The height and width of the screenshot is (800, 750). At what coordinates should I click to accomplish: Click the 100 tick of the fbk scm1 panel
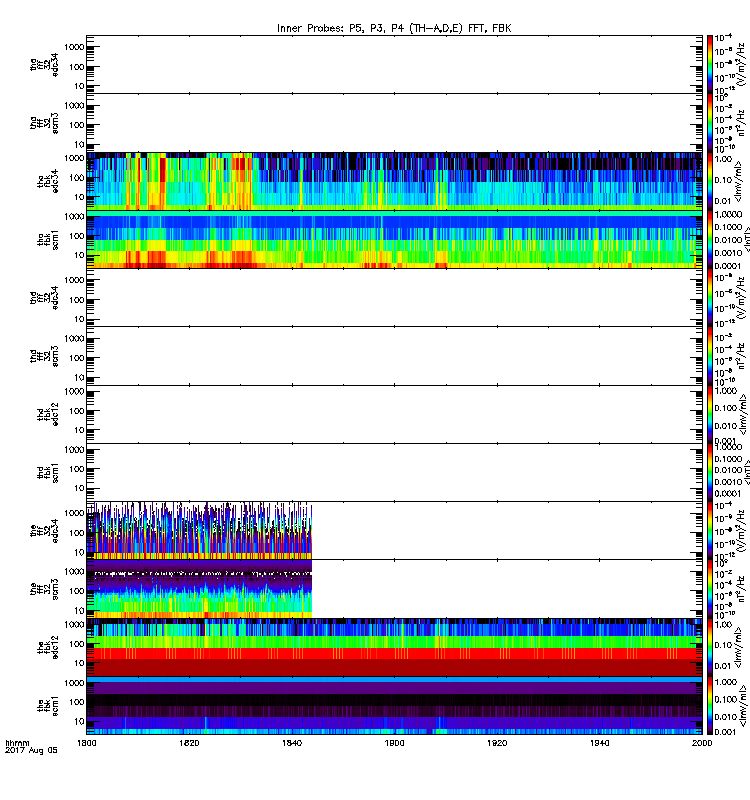(x=77, y=702)
